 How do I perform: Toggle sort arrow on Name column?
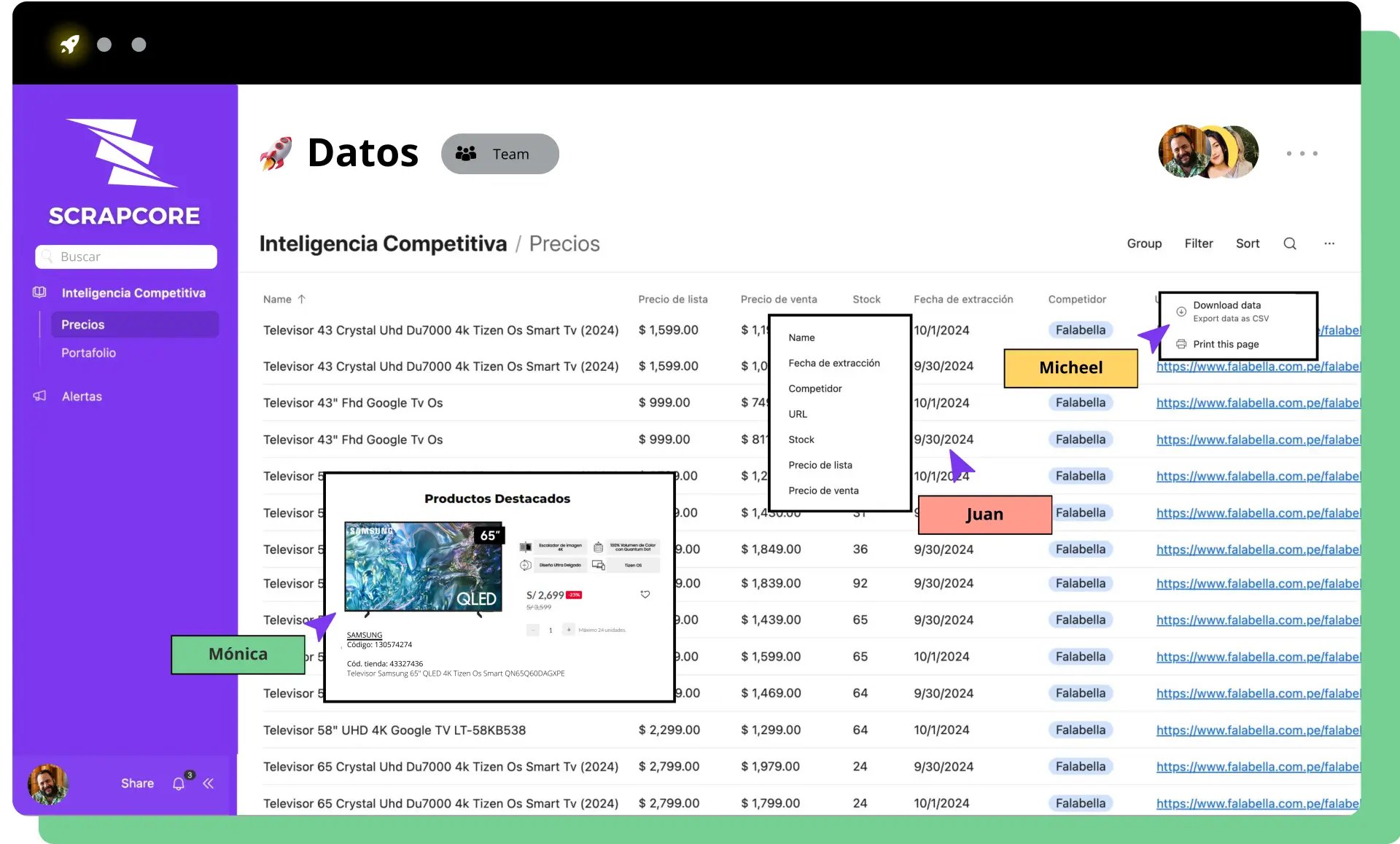[x=302, y=299]
